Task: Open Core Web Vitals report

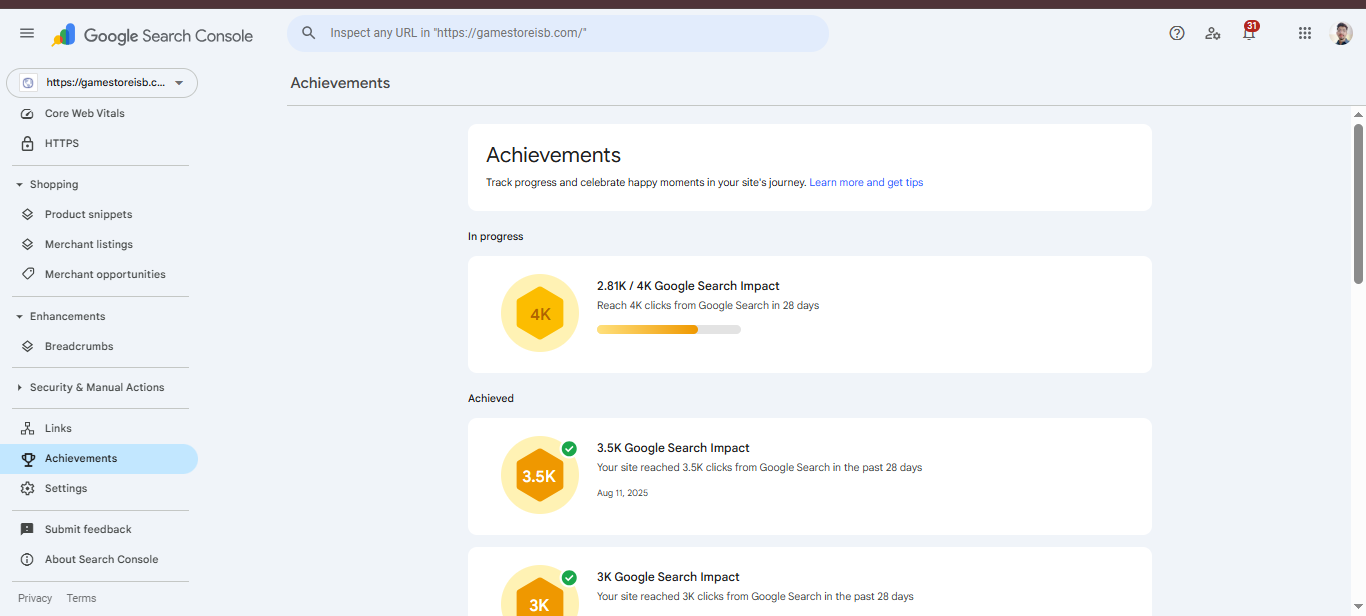Action: point(85,114)
